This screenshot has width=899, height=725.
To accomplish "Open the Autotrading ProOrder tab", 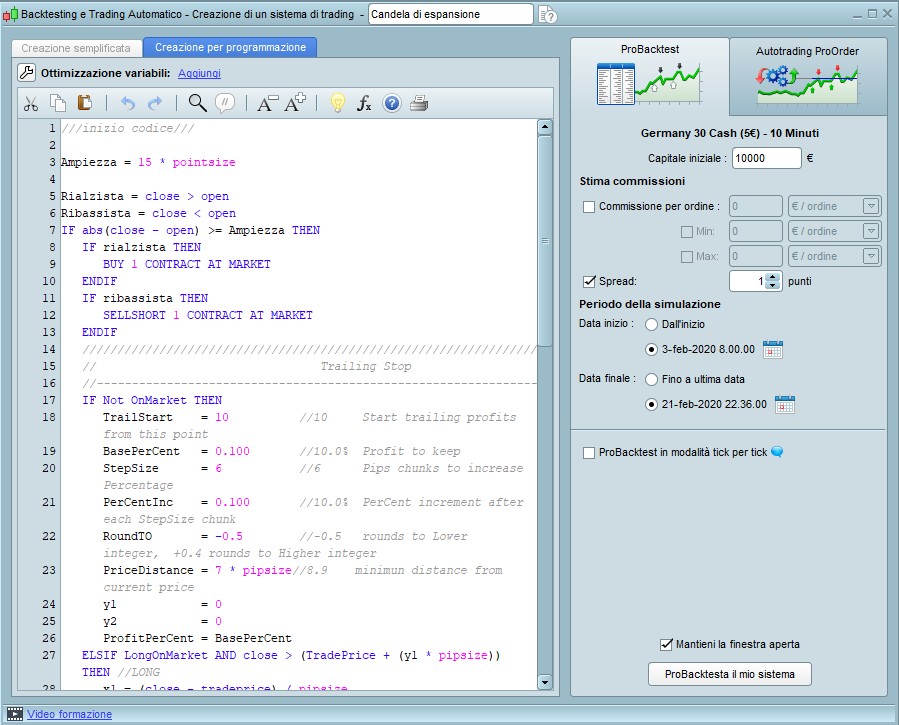I will pyautogui.click(x=807, y=77).
